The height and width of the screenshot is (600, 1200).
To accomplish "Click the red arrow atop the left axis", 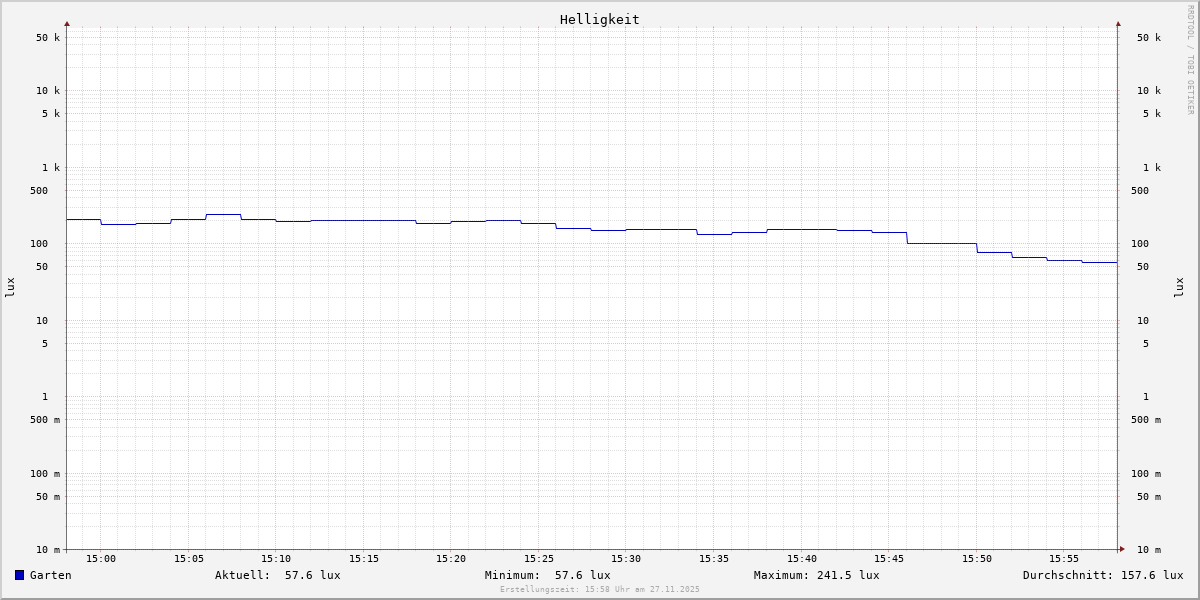I will 67,23.
